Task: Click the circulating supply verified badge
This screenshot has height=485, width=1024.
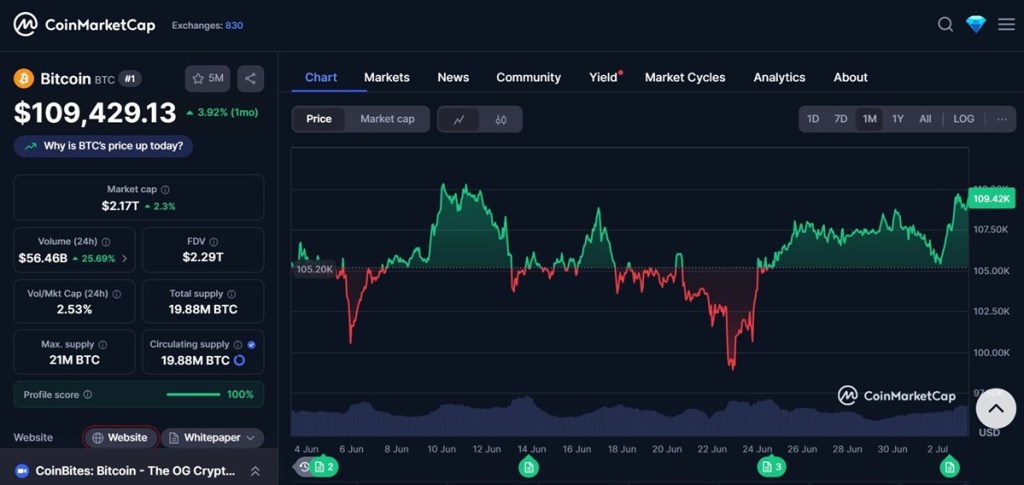Action: click(x=251, y=345)
